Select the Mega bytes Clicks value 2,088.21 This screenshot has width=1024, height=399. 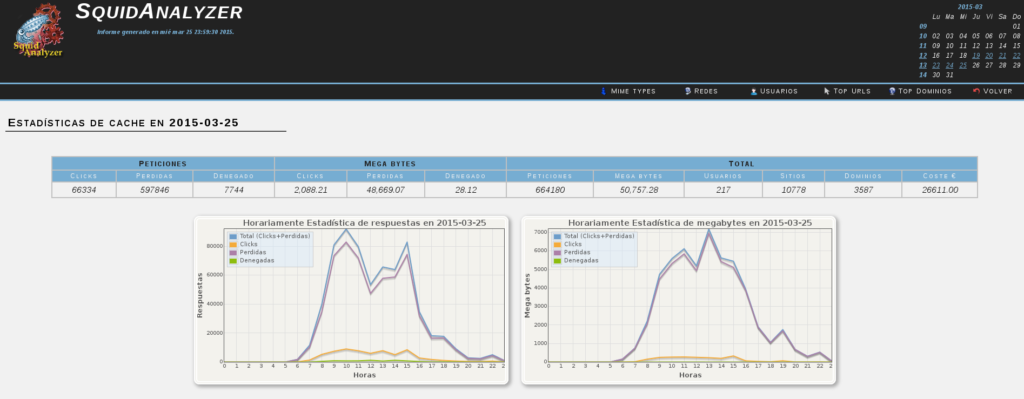[311, 190]
